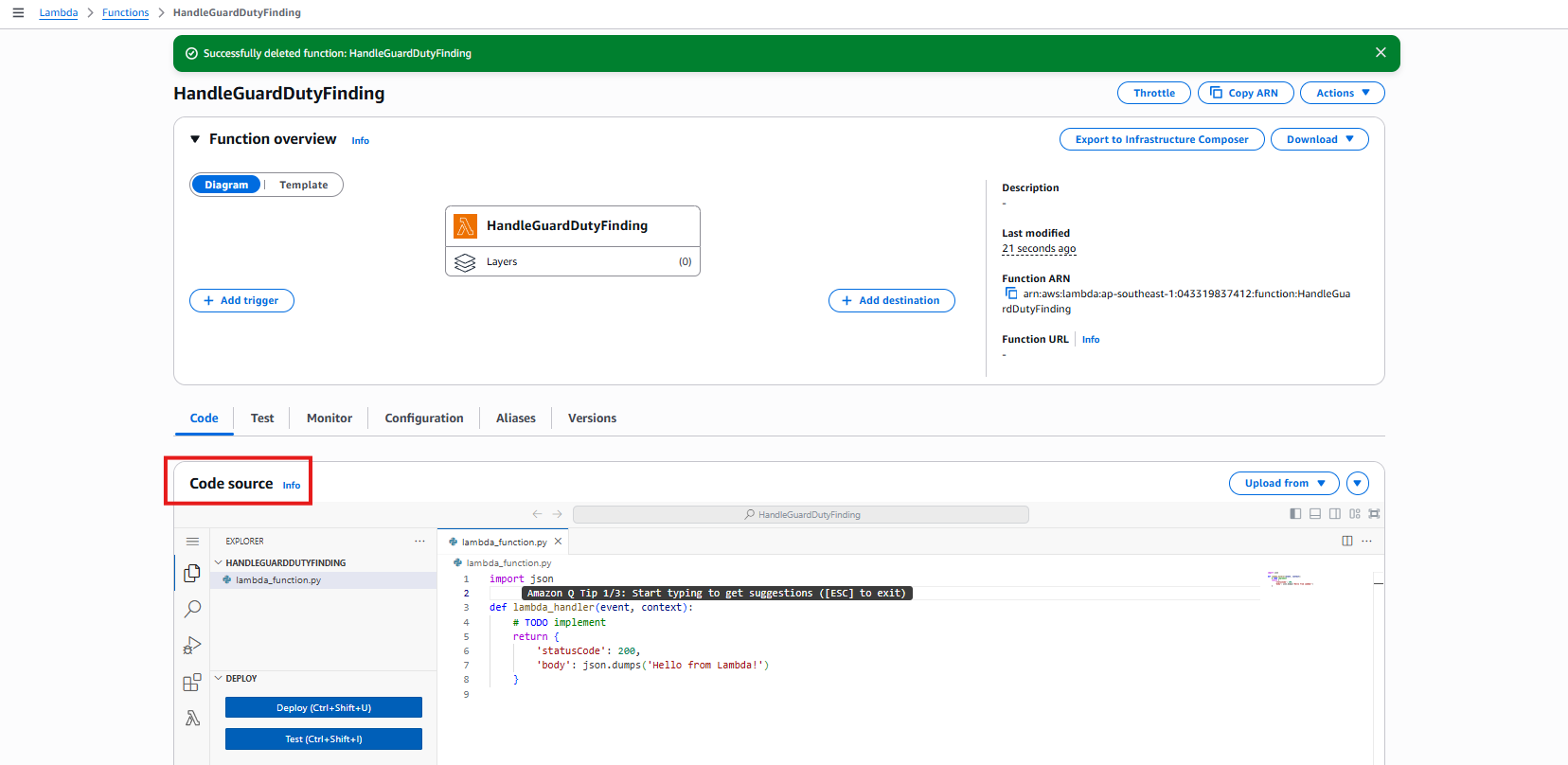Viewport: 1568px width, 765px height.
Task: Split the editor to the right
Action: point(1347,542)
